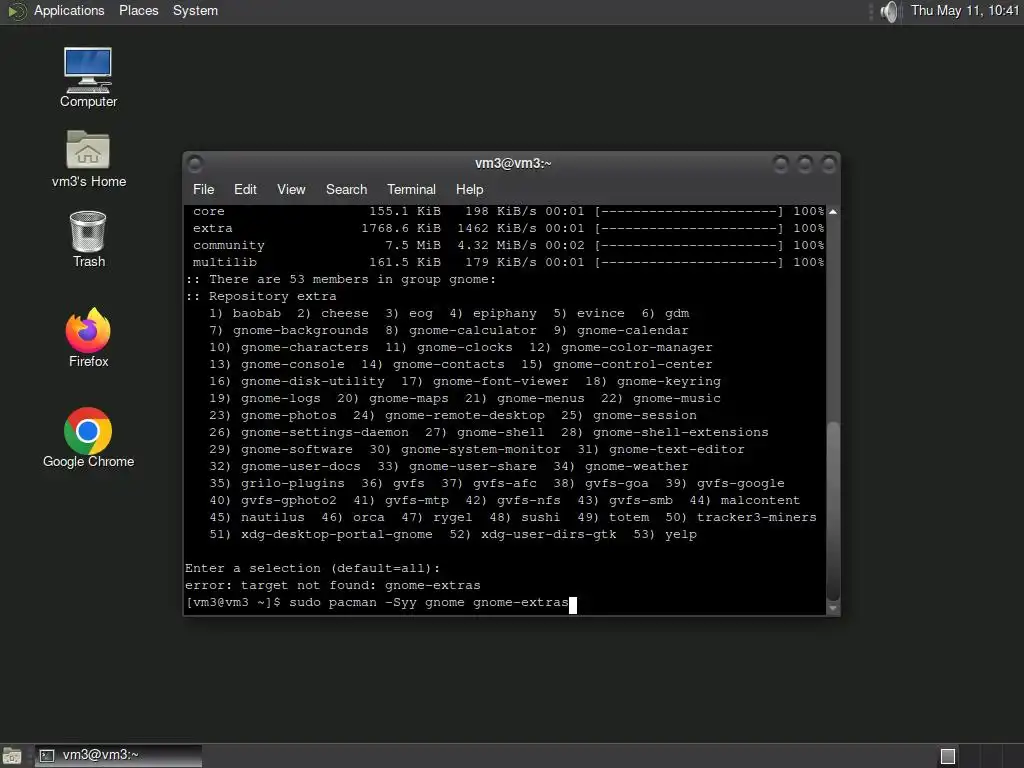Click the clock showing Thu May 11, 10:41

pyautogui.click(x=965, y=10)
